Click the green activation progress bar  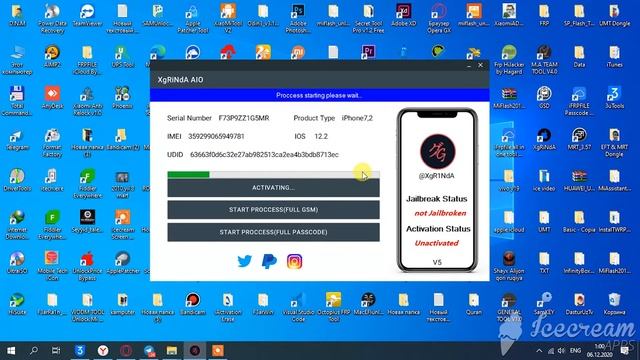click(x=273, y=175)
